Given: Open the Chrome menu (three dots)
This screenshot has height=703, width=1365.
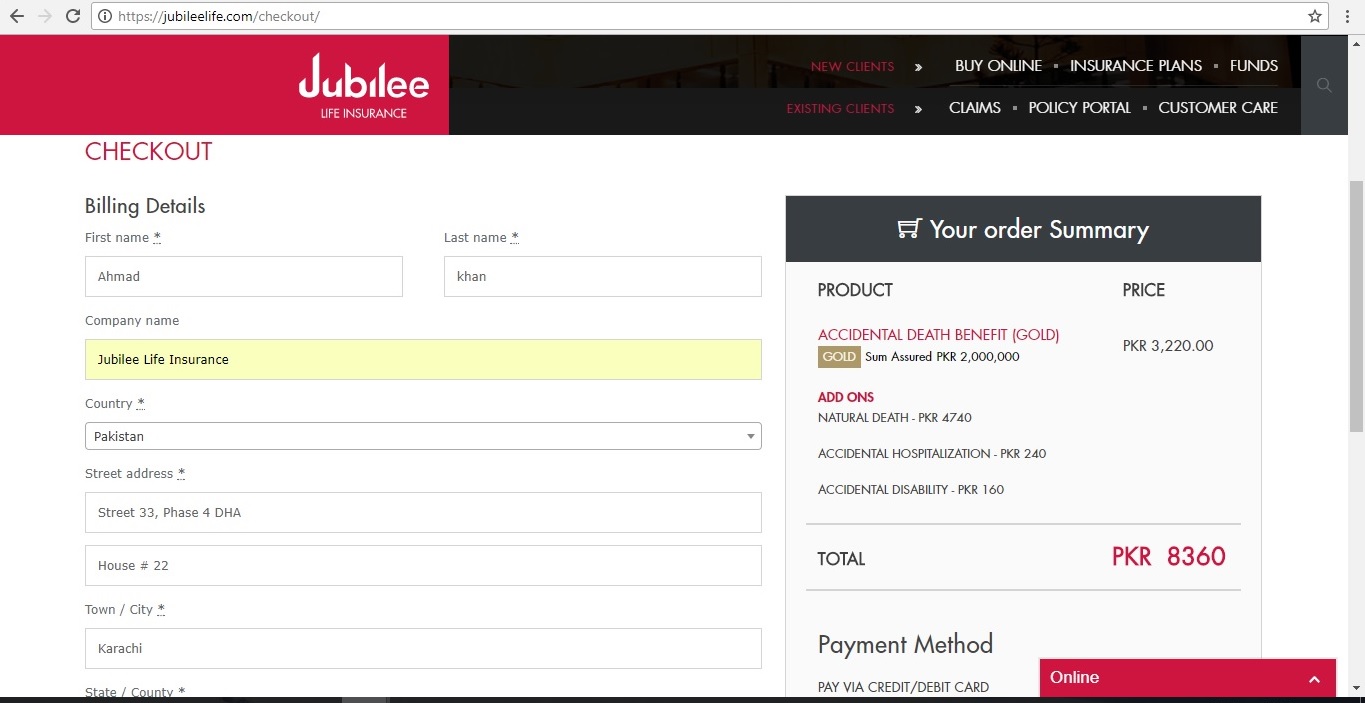Looking at the screenshot, I should click(1348, 16).
